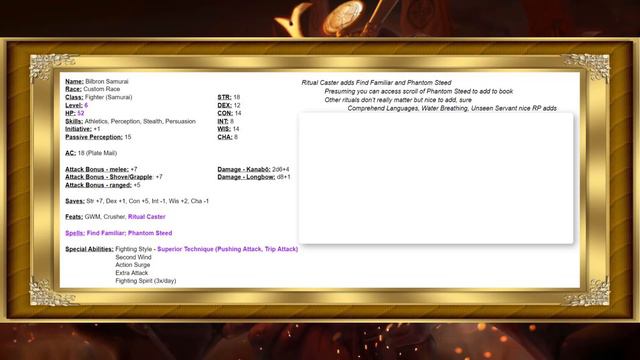Click the 'INT: 8' stat
640x360 pixels.
tap(226, 121)
